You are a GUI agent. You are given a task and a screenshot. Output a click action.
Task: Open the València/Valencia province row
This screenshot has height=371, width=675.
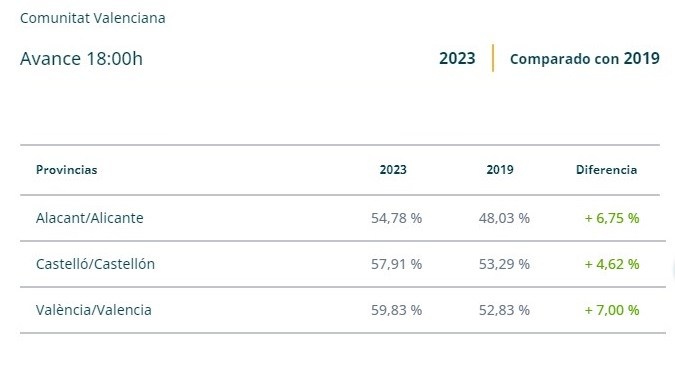click(343, 310)
